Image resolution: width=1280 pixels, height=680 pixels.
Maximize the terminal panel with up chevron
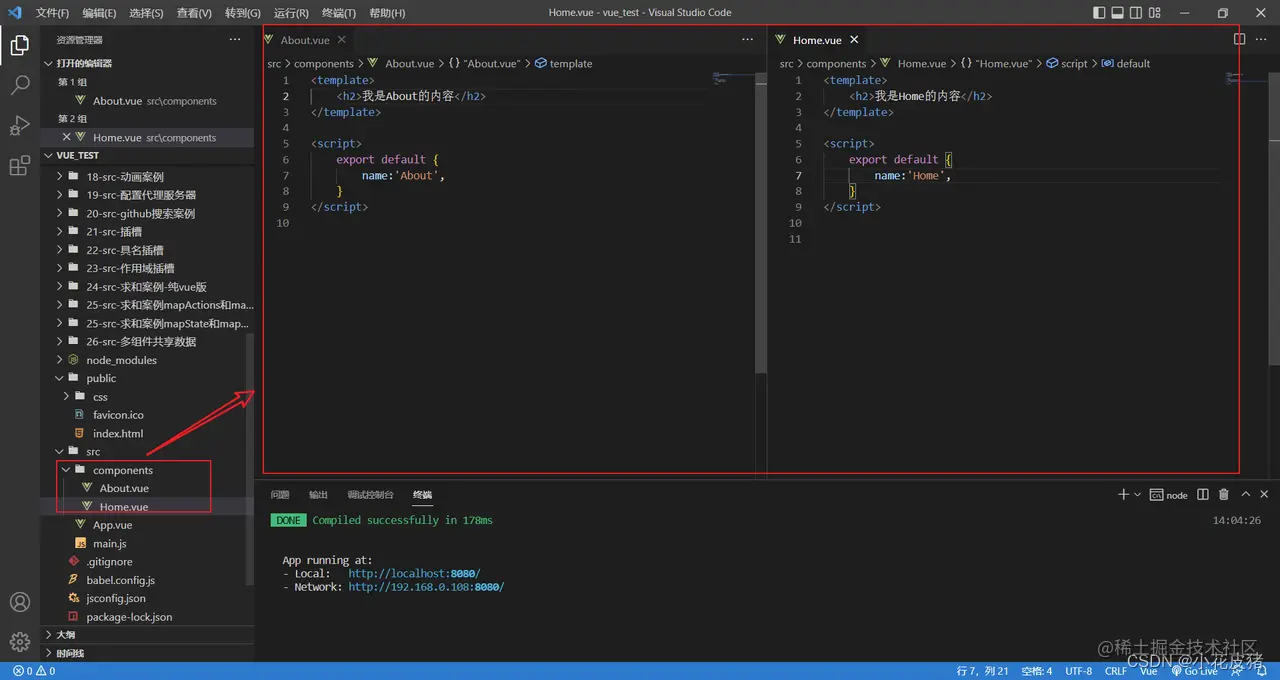(x=1246, y=495)
